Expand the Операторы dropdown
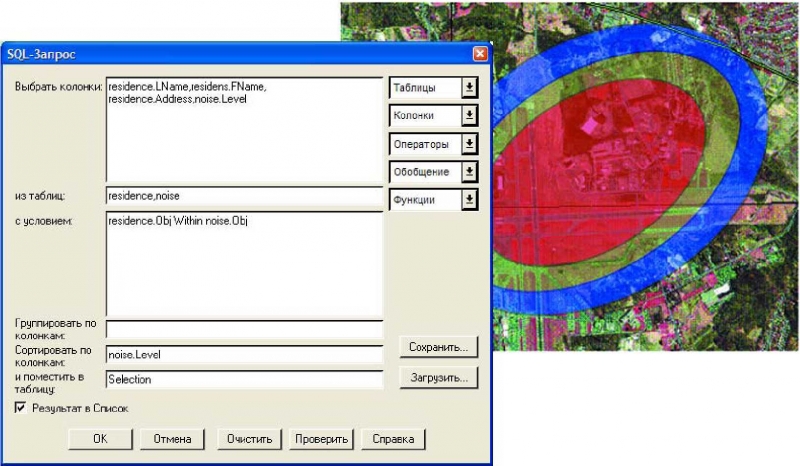This screenshot has height=466, width=800. (x=434, y=144)
